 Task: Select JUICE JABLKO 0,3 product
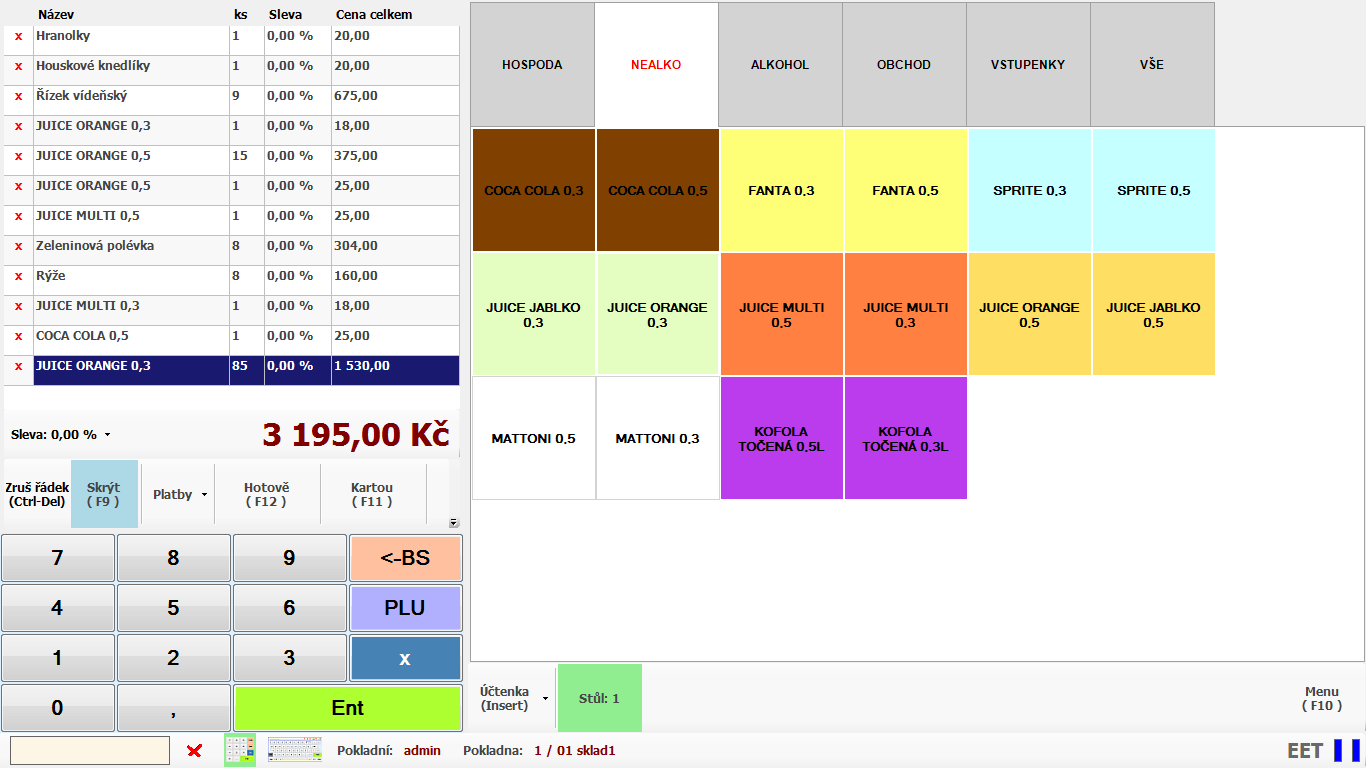pos(534,314)
